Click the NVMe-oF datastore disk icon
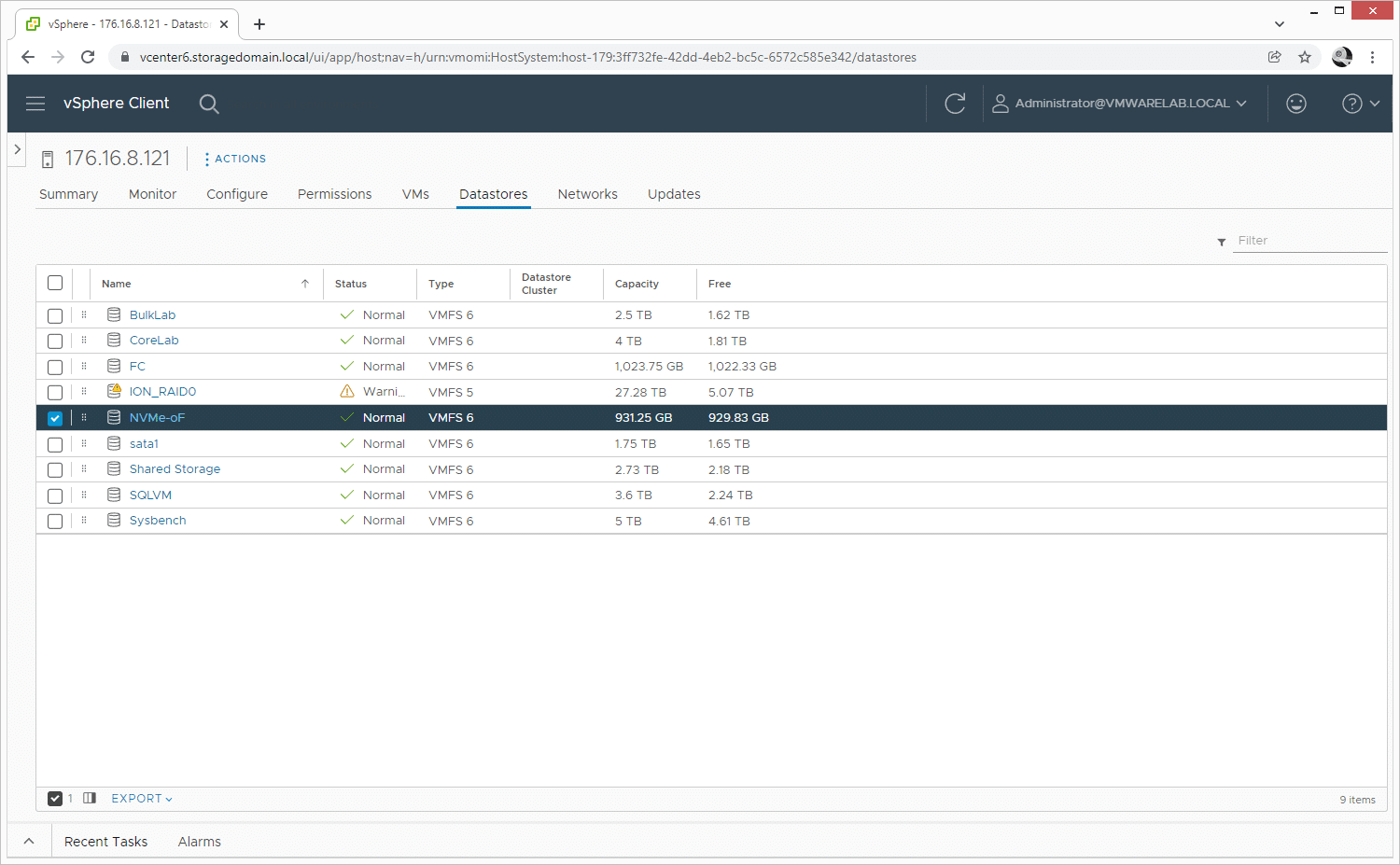The image size is (1400, 865). 114,417
